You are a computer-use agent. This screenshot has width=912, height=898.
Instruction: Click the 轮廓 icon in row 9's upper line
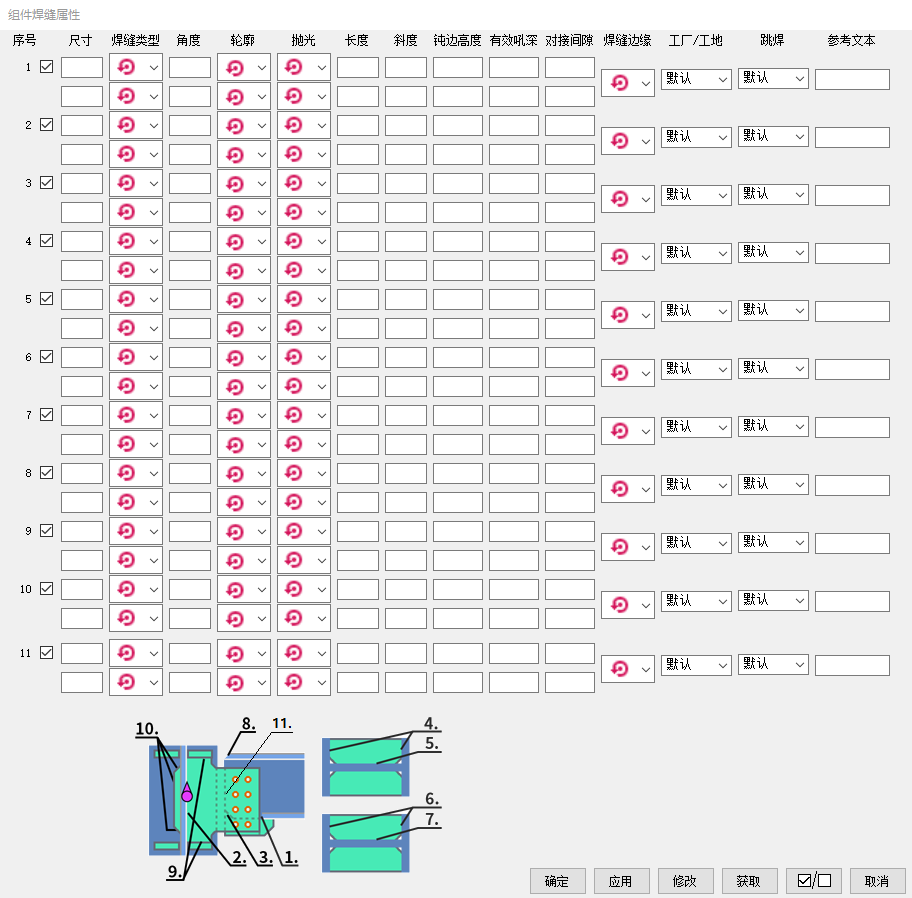[235, 532]
